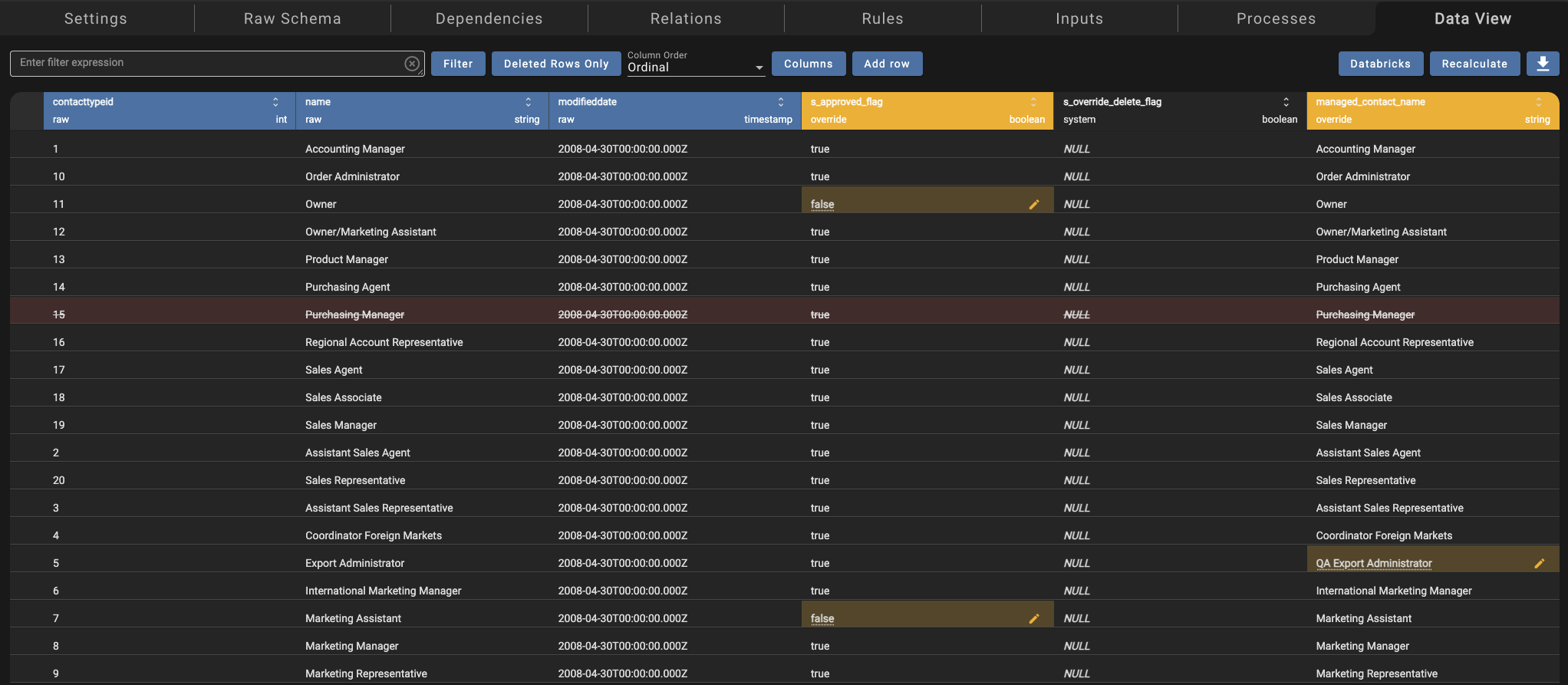Image resolution: width=1568 pixels, height=685 pixels.
Task: Sort by the name column arrows
Action: pos(528,102)
